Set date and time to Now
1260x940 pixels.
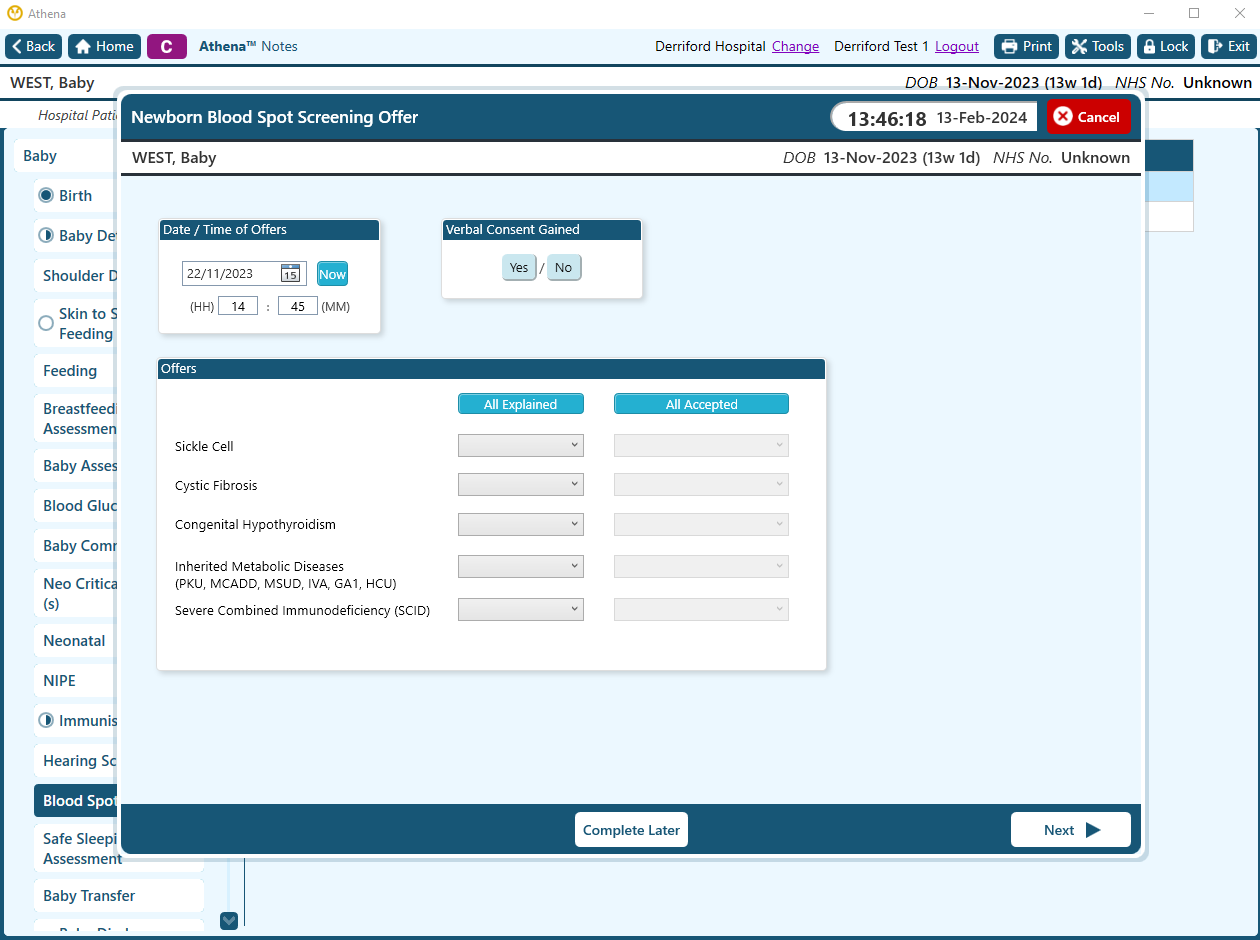(x=333, y=274)
